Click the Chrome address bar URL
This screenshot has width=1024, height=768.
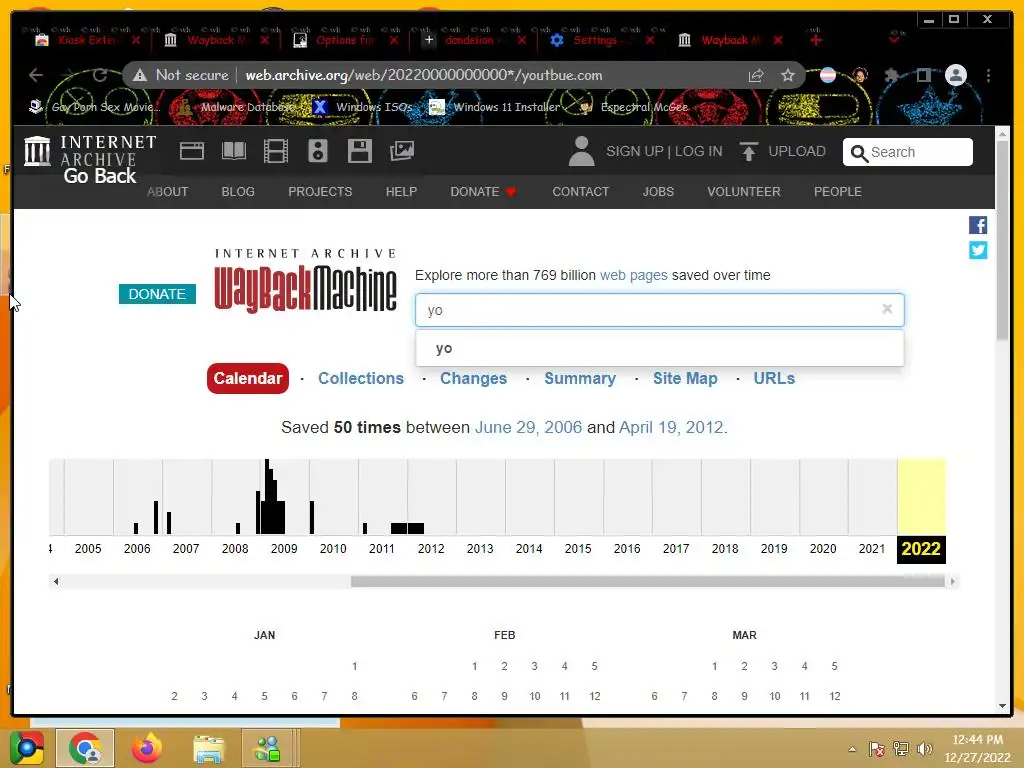coord(423,76)
